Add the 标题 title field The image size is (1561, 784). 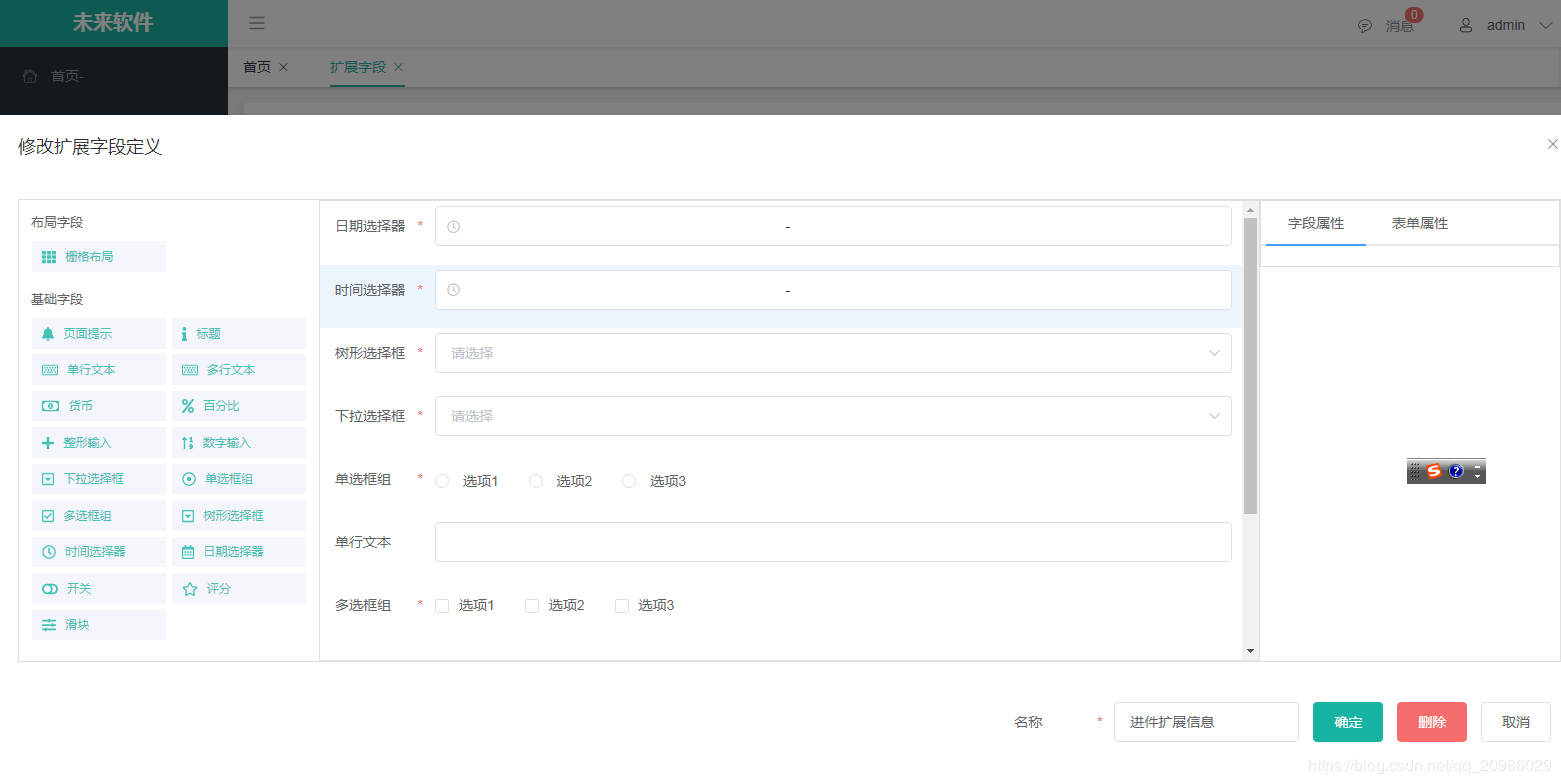[x=238, y=334]
